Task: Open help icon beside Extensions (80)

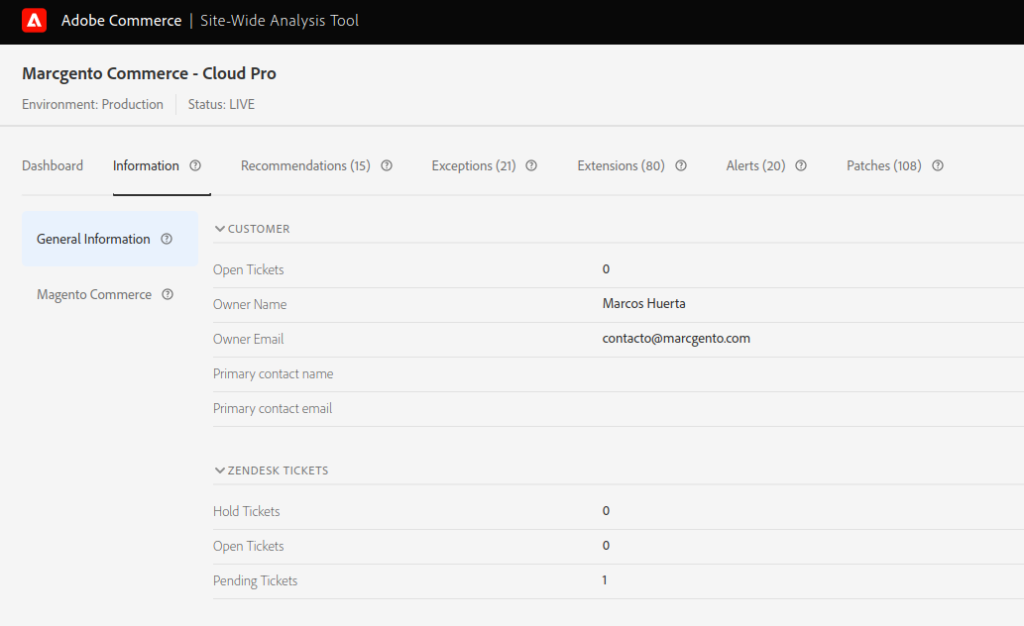Action: [681, 166]
